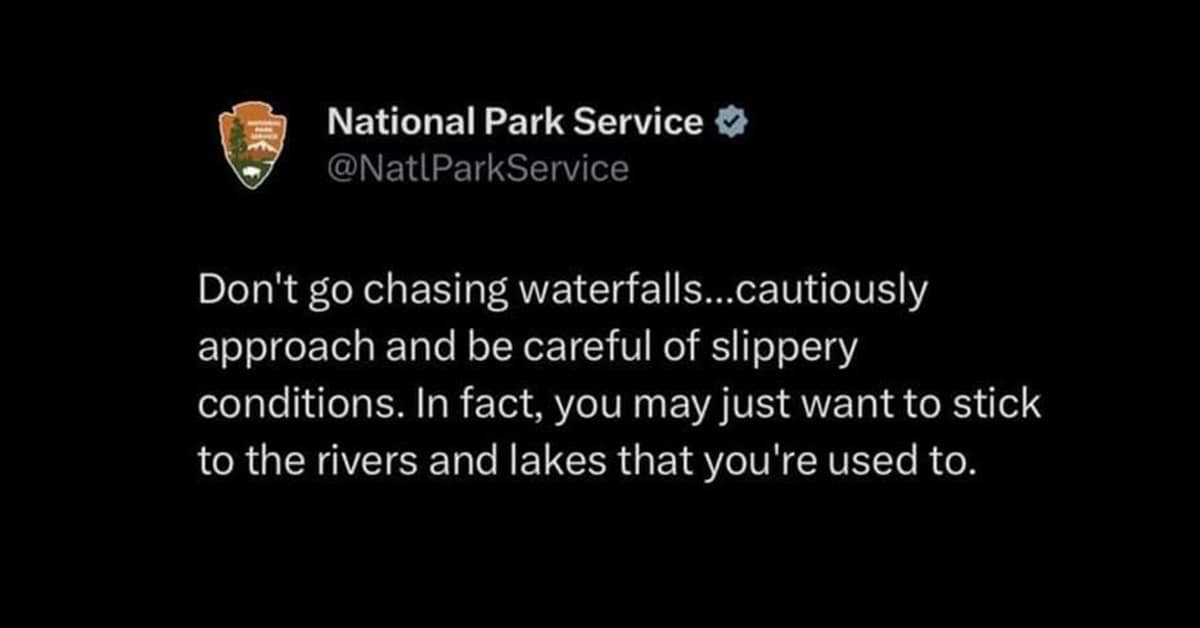Click the snowy mountain in the logo
The image size is (1200, 628).
[263, 150]
